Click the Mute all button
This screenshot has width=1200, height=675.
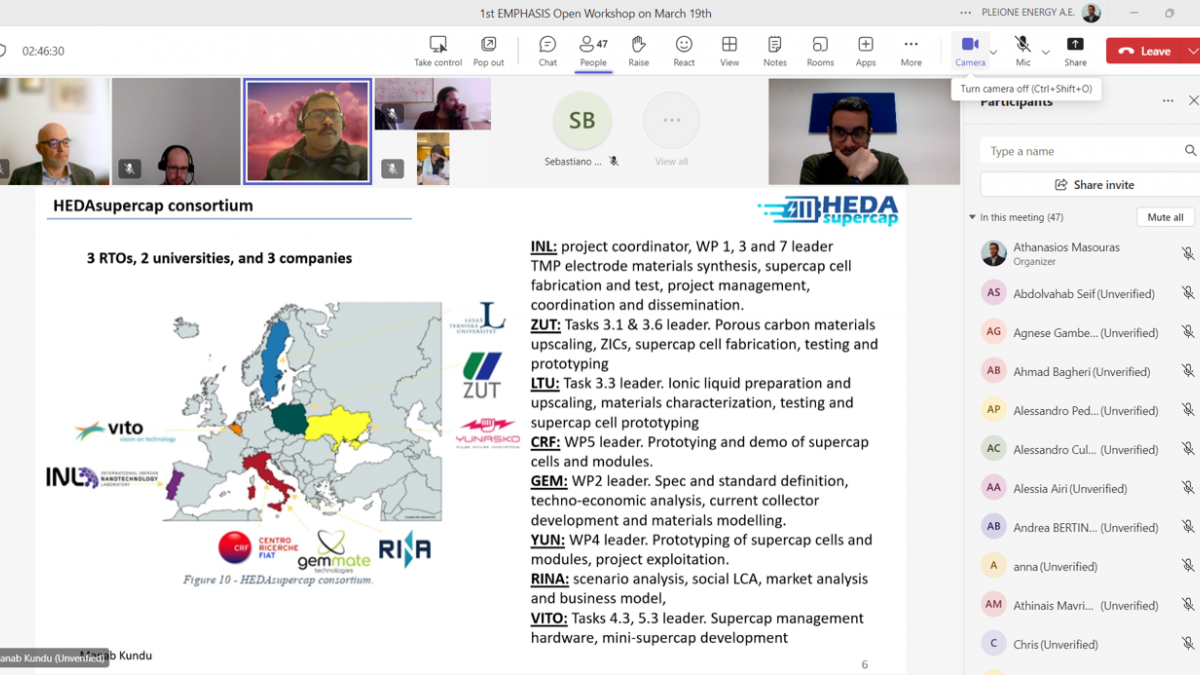1165,217
